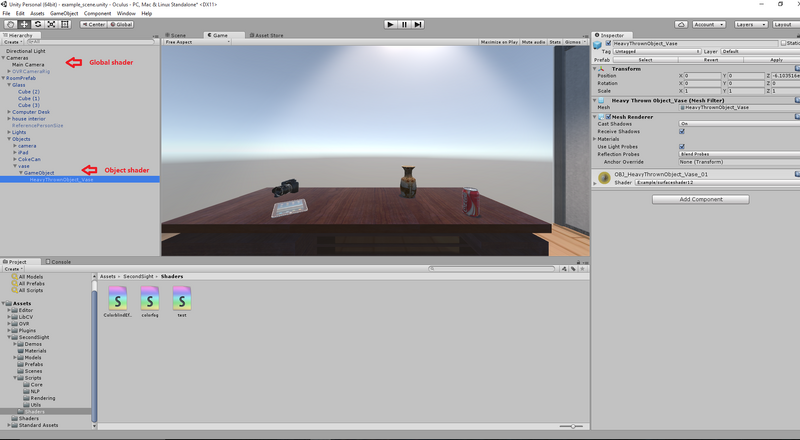The height and width of the screenshot is (440, 800).
Task: Select the Hand tool in toolbar
Action: coord(10,24)
